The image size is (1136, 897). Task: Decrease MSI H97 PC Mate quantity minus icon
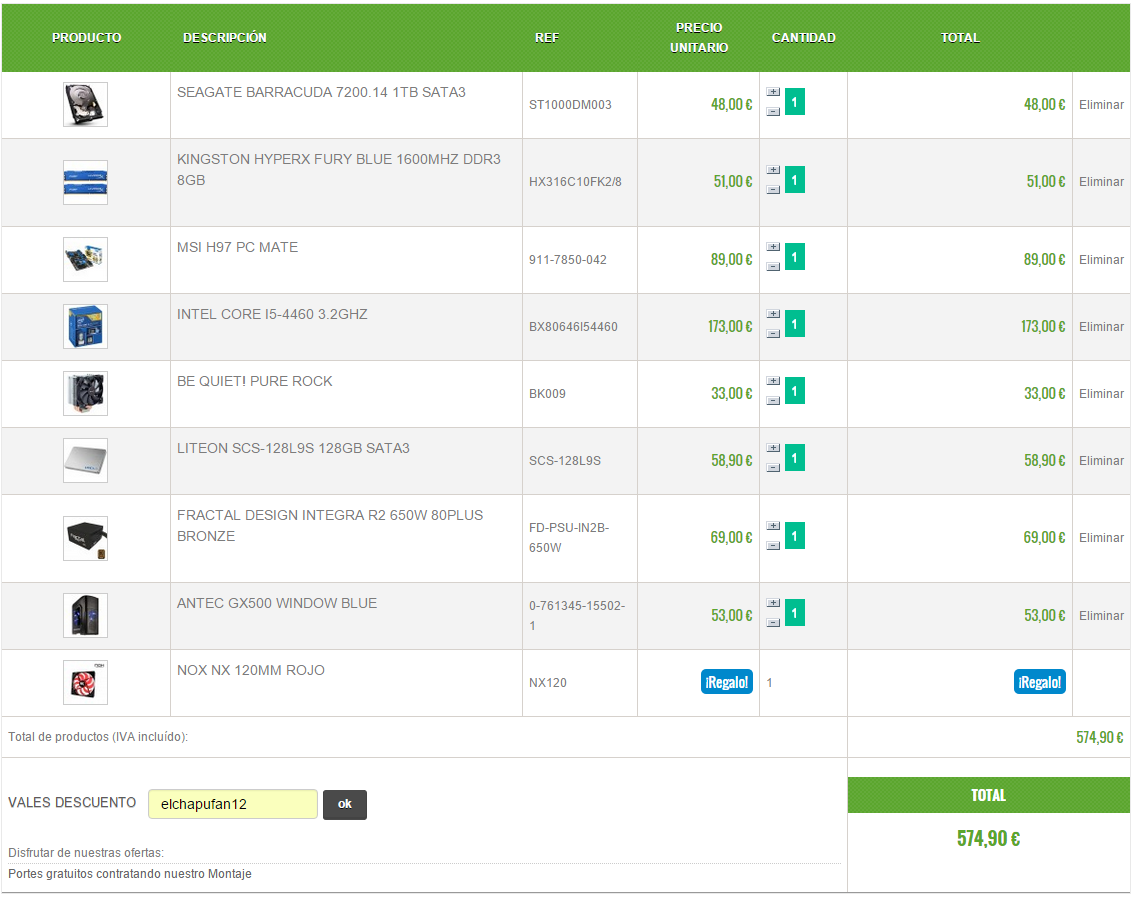click(x=773, y=267)
